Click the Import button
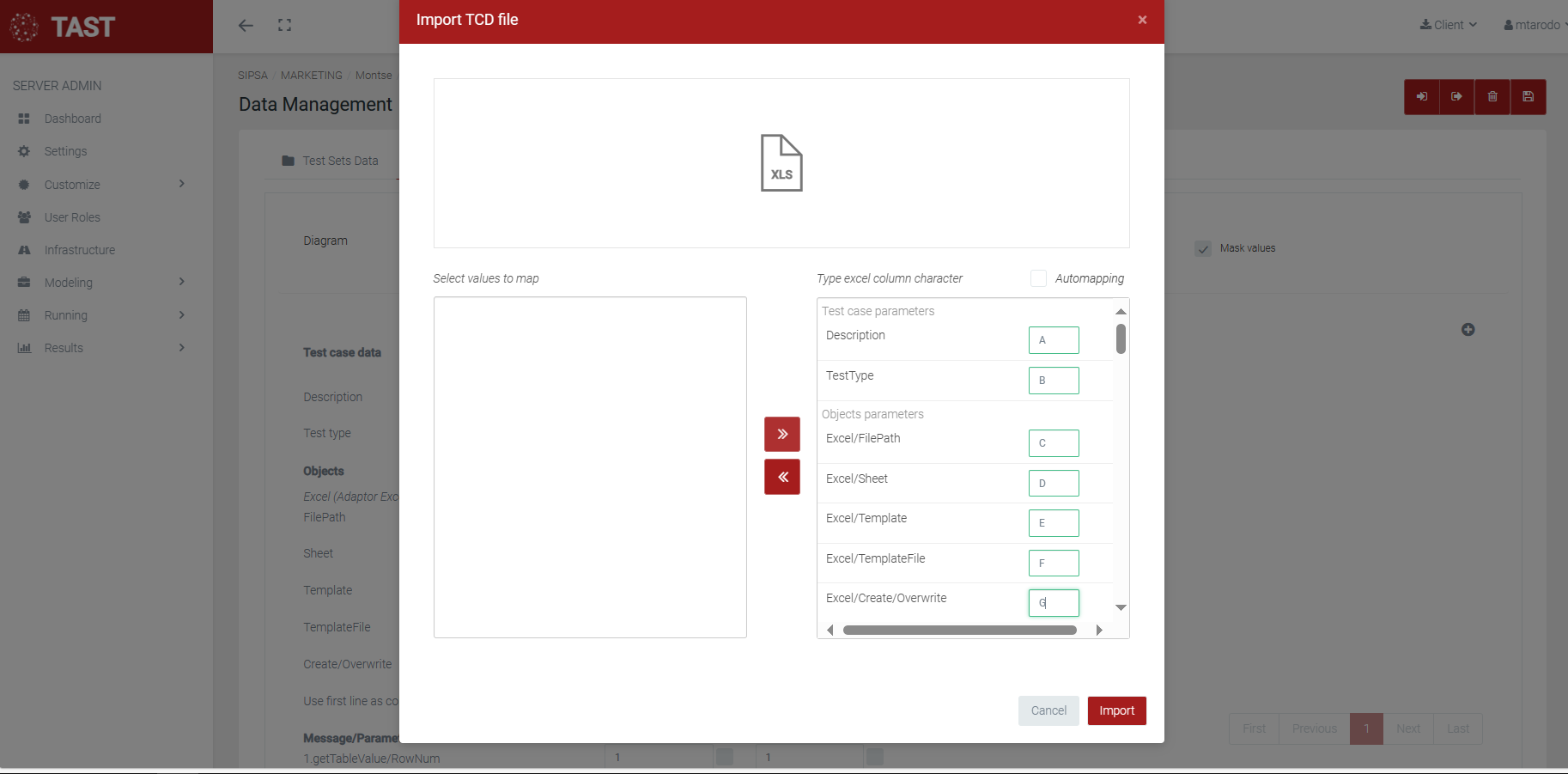This screenshot has height=774, width=1568. coord(1116,710)
